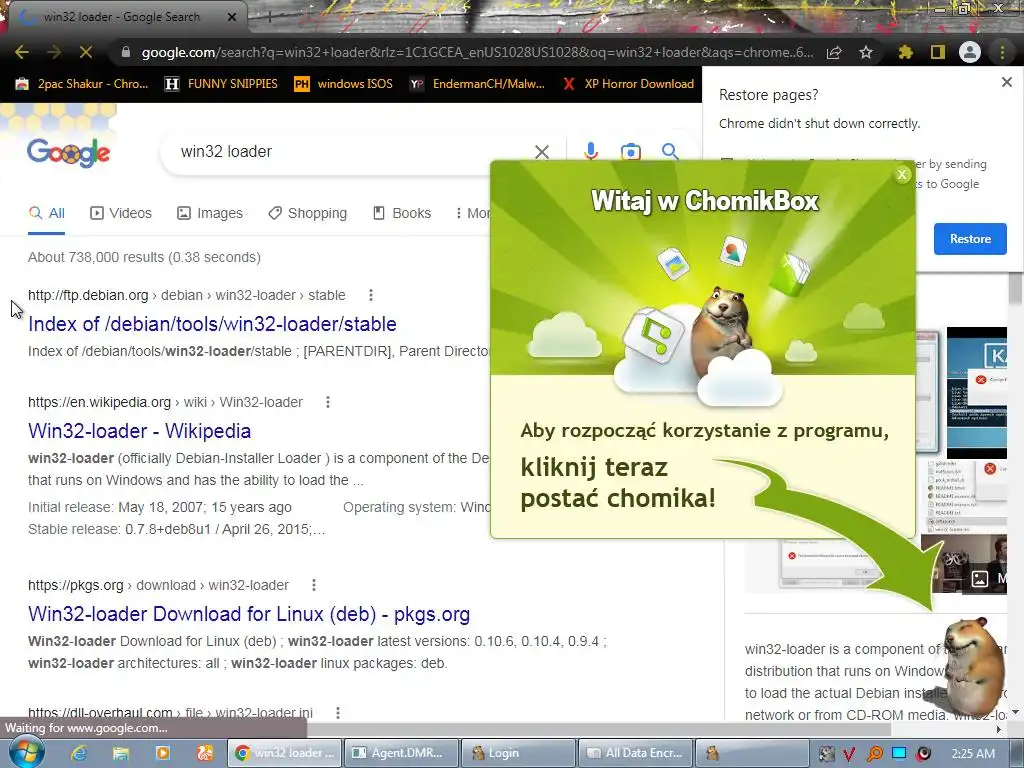Open Win32-loader Download for Linux pkgs.org result

249,614
